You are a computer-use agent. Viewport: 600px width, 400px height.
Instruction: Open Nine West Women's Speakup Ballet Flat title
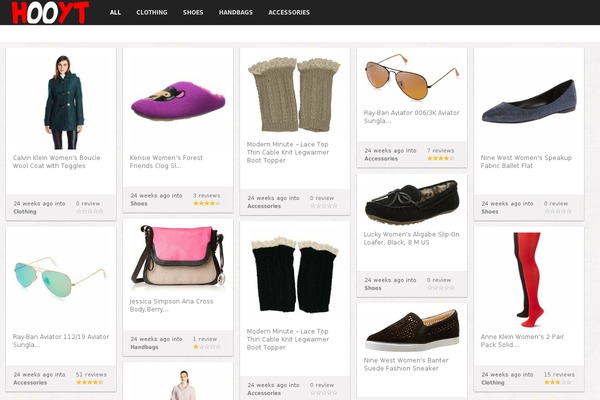click(526, 162)
